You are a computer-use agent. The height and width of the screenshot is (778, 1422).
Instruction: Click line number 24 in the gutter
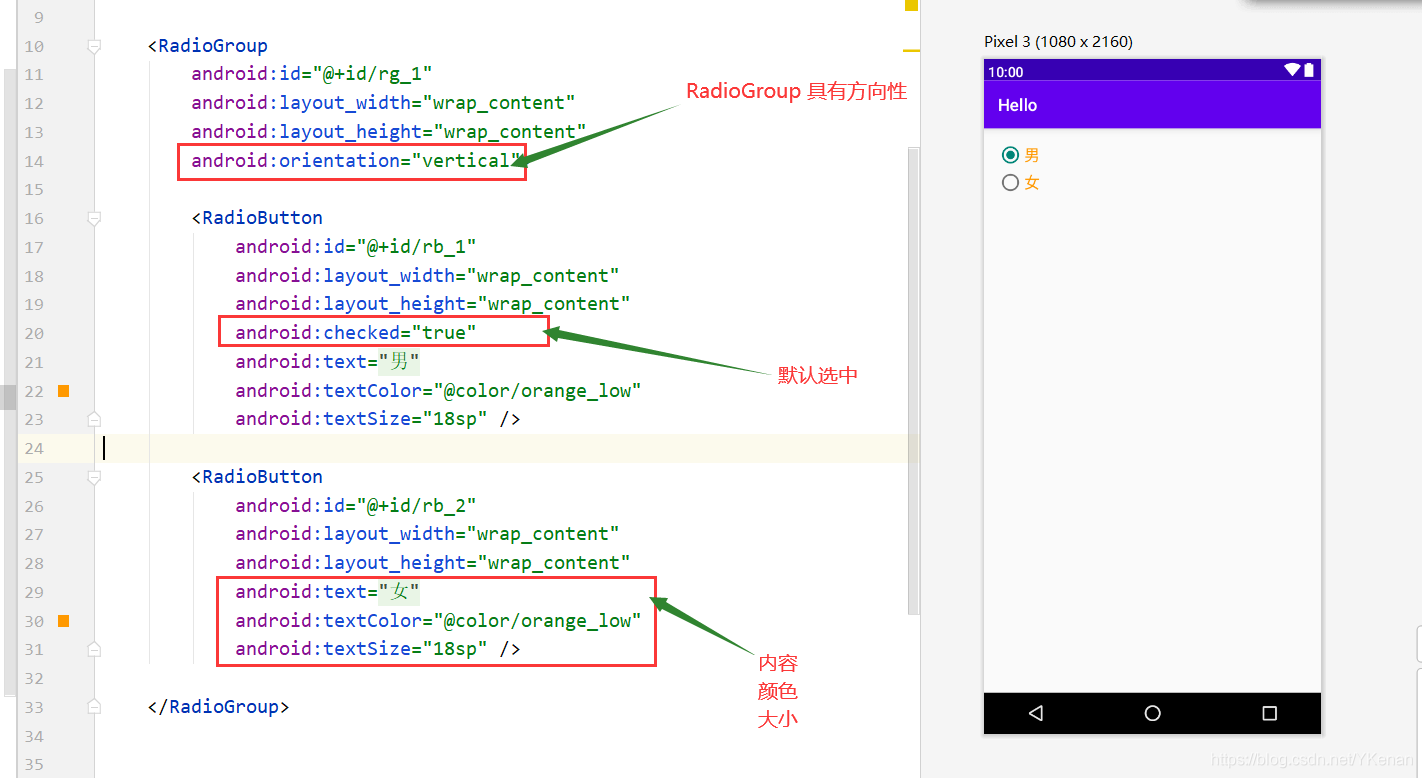tap(33, 448)
